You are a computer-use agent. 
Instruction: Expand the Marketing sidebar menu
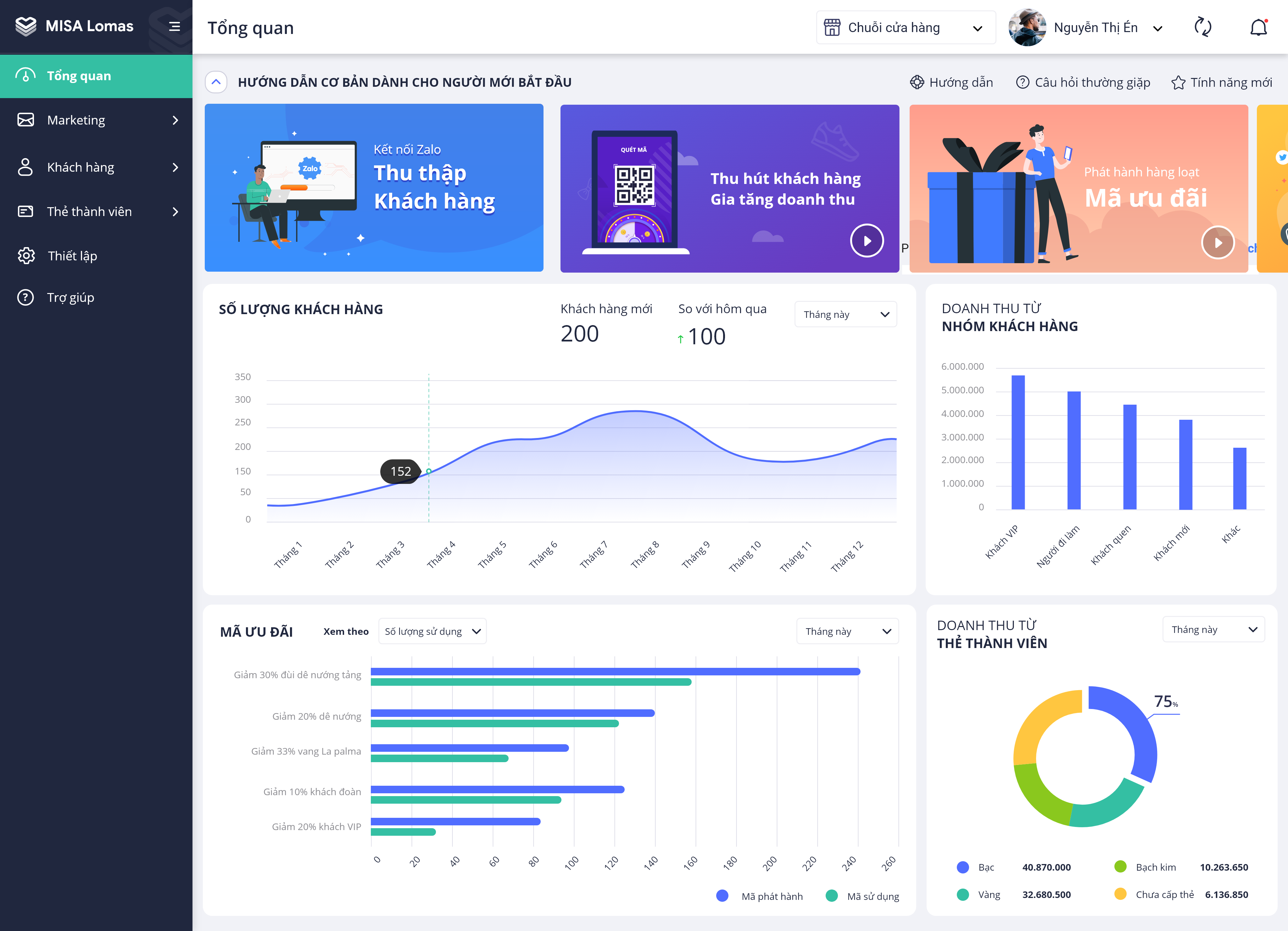pos(96,120)
